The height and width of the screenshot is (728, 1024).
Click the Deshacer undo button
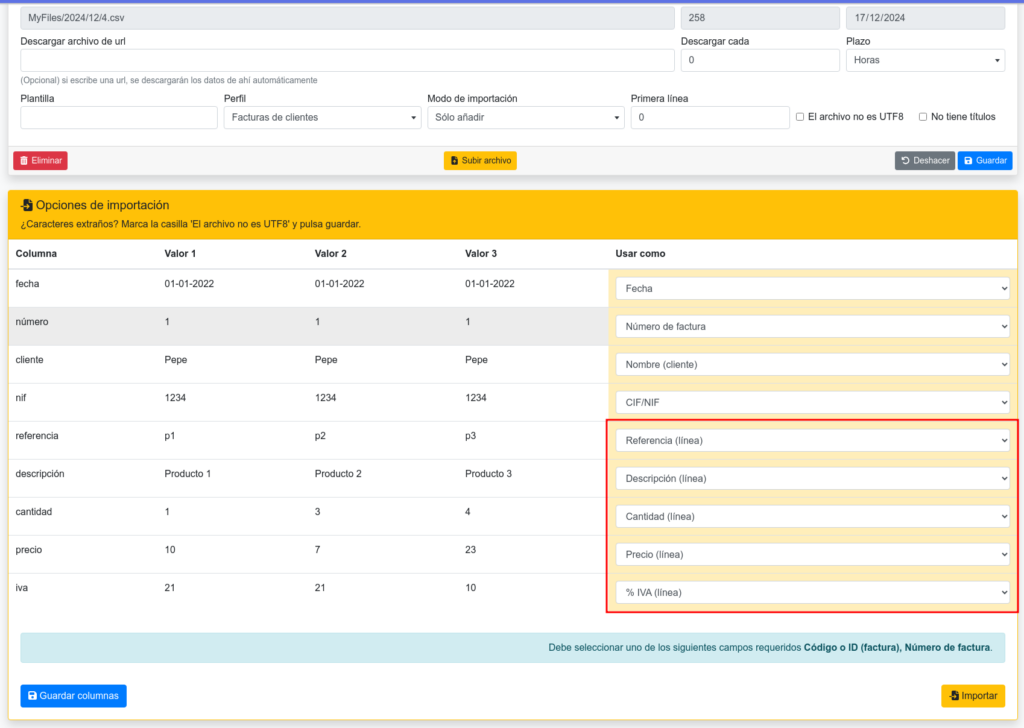(924, 160)
